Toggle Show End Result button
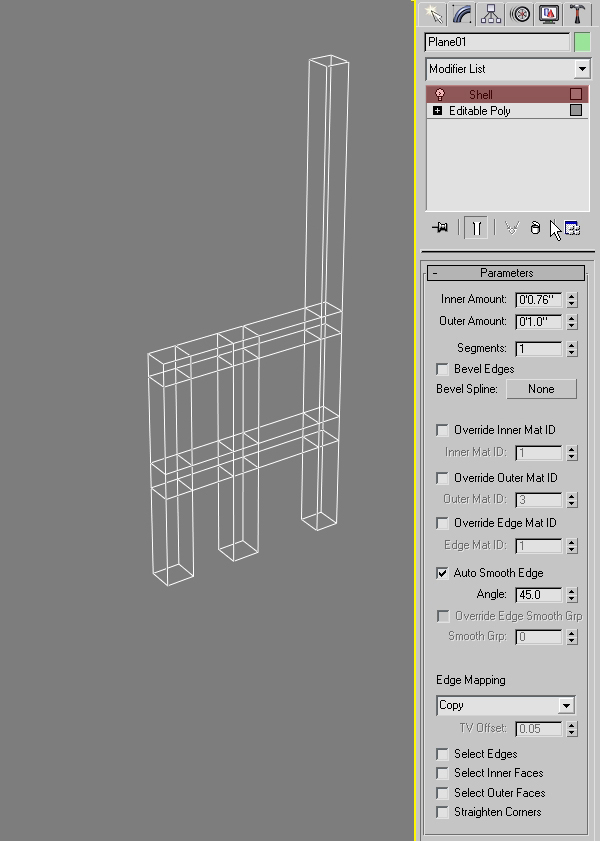Screen dimensions: 600x841 click(477, 228)
